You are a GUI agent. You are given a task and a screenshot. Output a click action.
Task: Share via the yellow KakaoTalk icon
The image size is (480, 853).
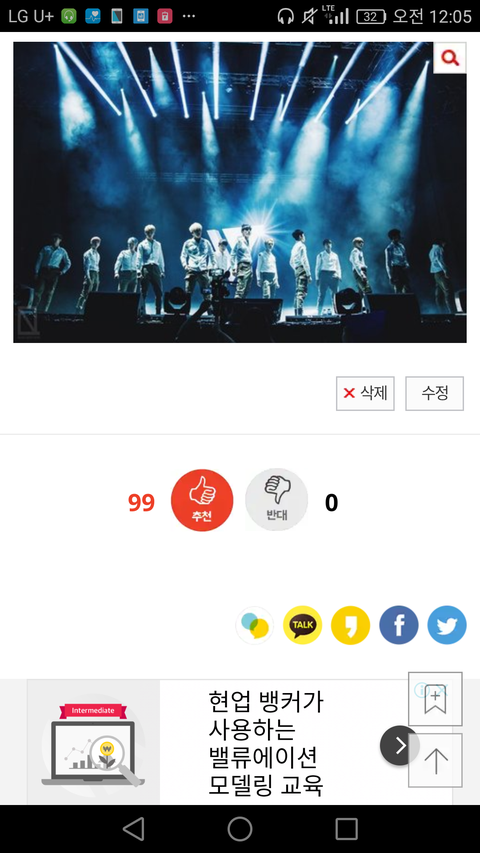303,626
